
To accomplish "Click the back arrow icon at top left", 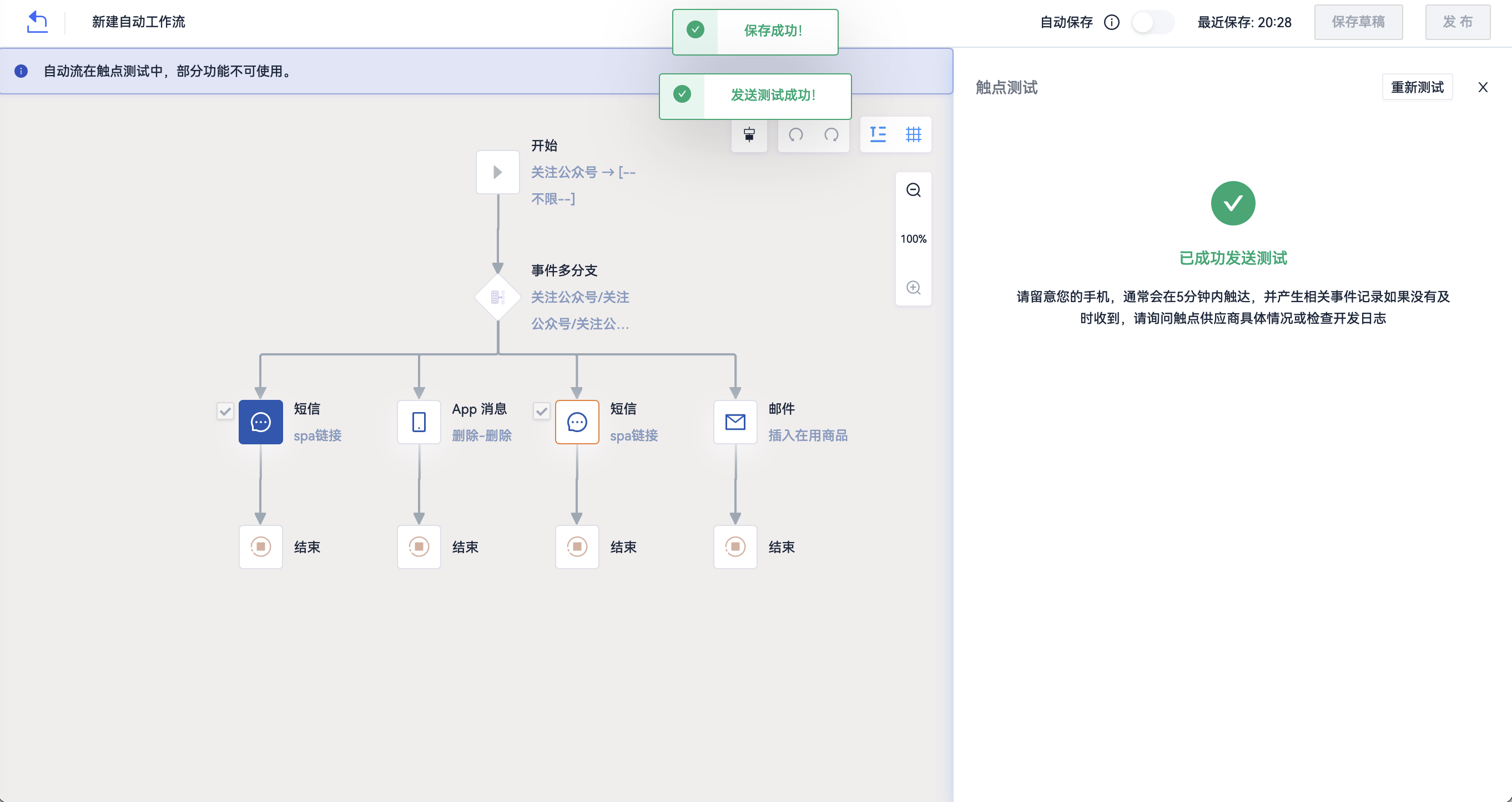I will click(x=38, y=22).
